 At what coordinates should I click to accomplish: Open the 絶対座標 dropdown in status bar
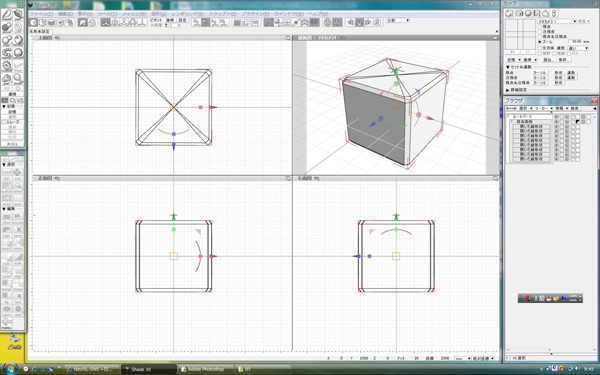pos(484,359)
